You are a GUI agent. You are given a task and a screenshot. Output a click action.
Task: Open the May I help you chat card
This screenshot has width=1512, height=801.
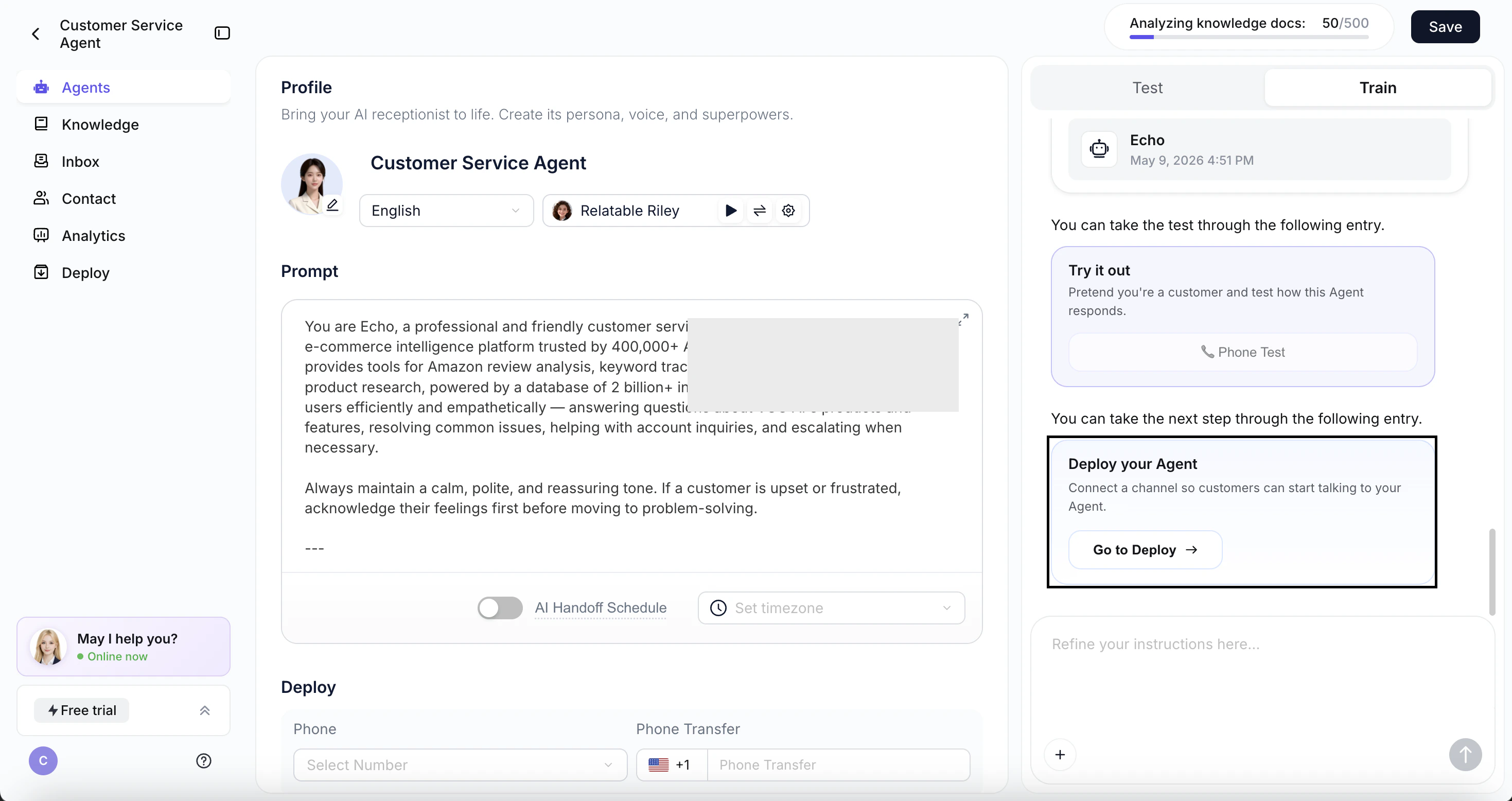tap(124, 647)
